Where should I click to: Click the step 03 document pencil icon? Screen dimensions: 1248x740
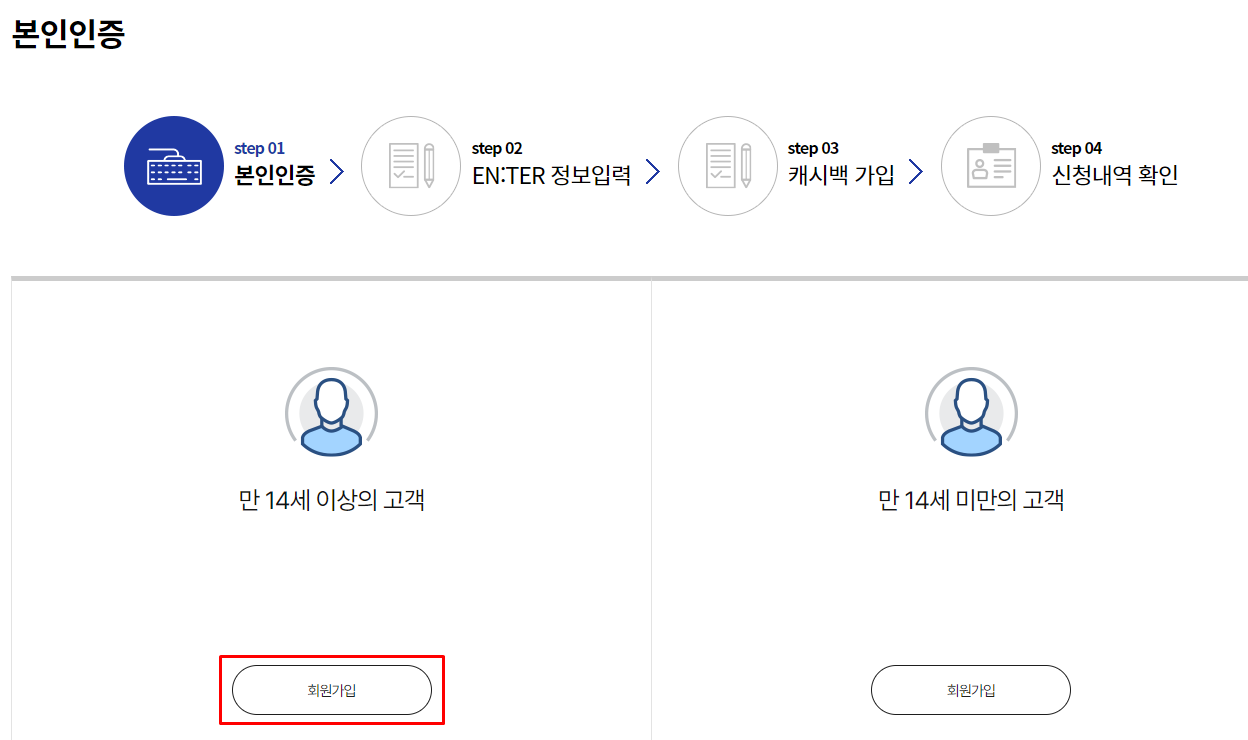[728, 166]
